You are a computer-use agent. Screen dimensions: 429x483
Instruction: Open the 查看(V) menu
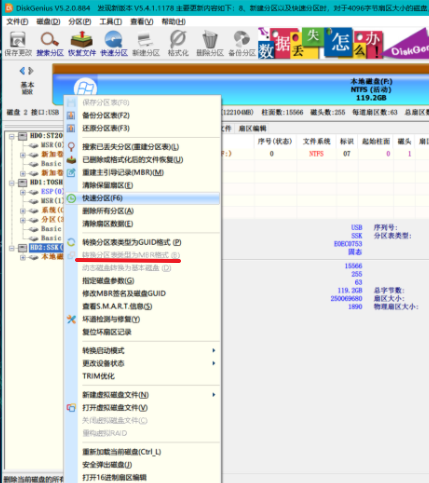tap(142, 22)
